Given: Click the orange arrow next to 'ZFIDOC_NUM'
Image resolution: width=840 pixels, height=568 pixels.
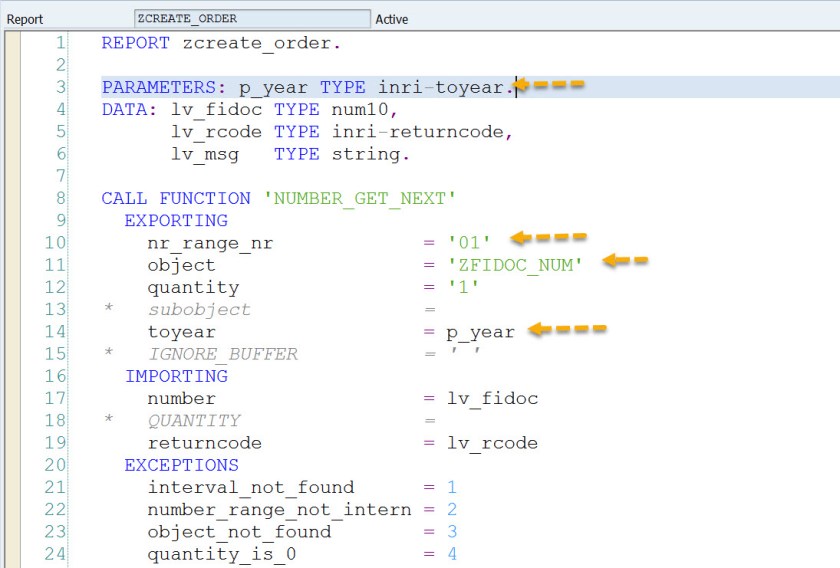Looking at the screenshot, I should coord(625,262).
